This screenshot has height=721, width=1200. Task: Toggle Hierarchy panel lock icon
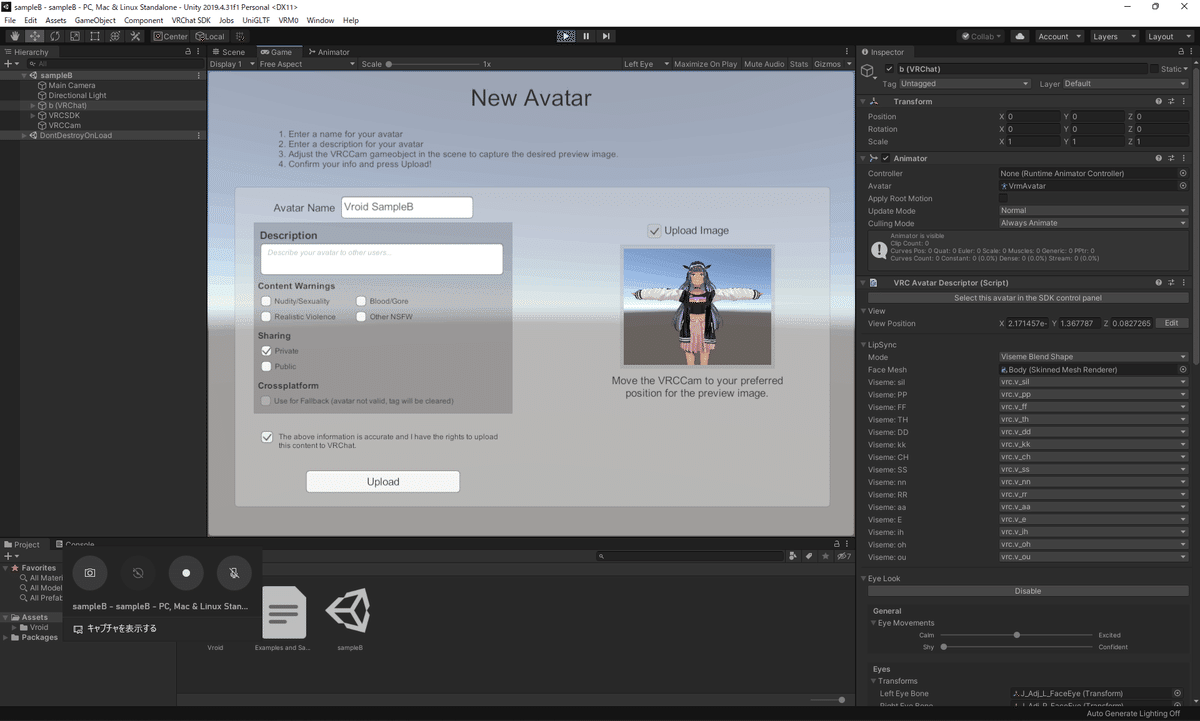point(187,52)
